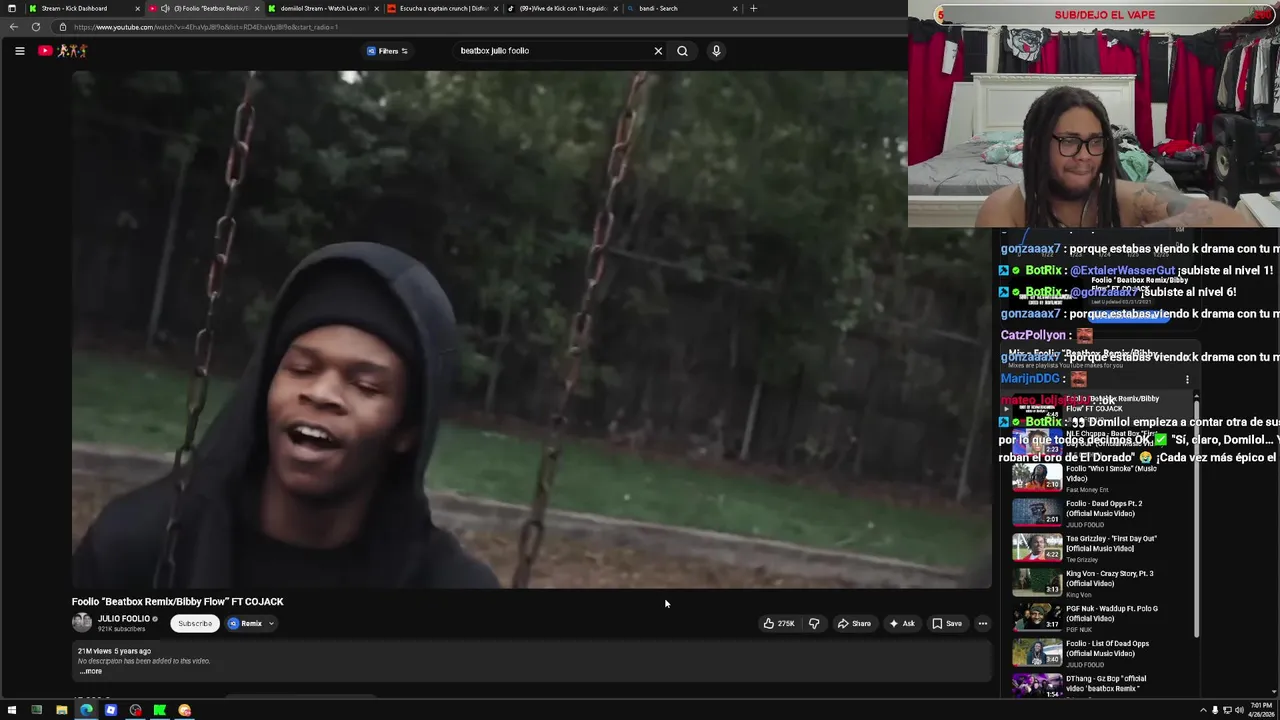1280x720 pixels.
Task: Click the browser back arrow
Action: (x=14, y=27)
